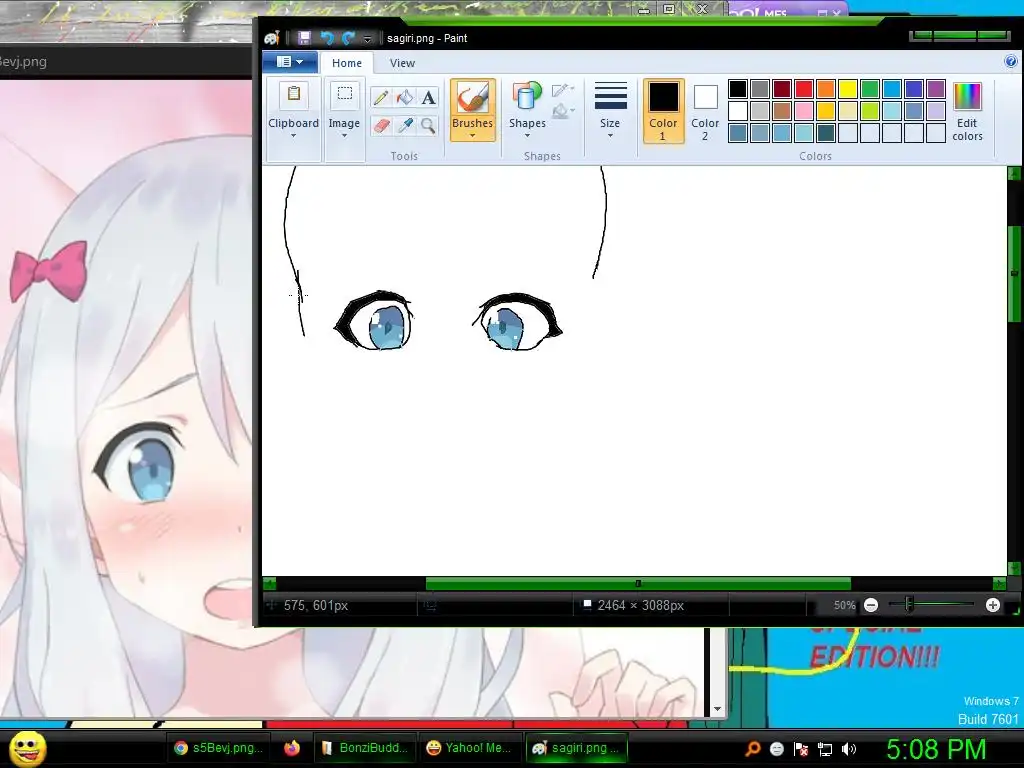
Task: Open Firefox from the taskbar
Action: click(x=292, y=748)
